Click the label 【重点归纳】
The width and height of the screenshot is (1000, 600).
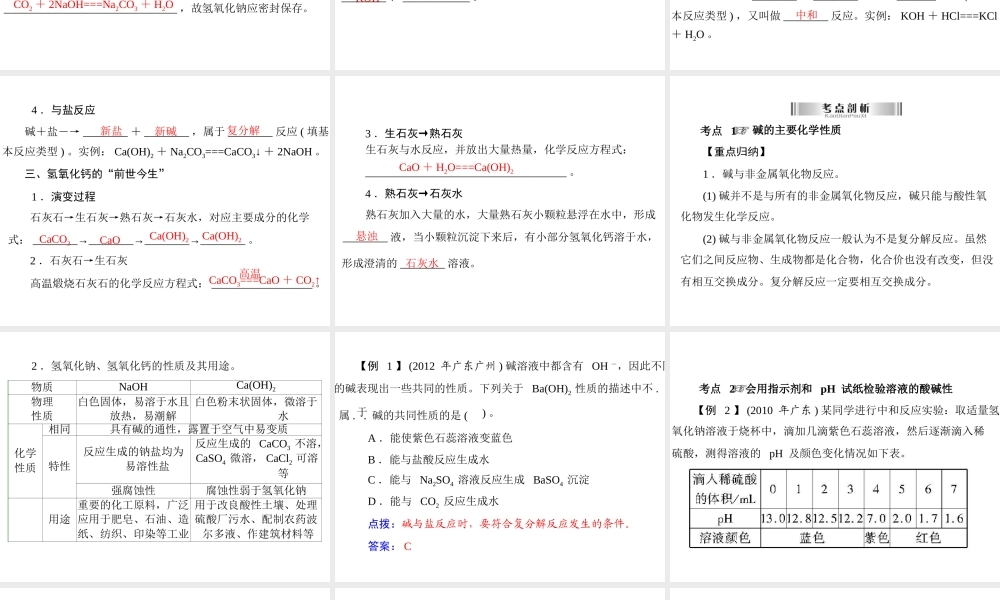(x=735, y=151)
